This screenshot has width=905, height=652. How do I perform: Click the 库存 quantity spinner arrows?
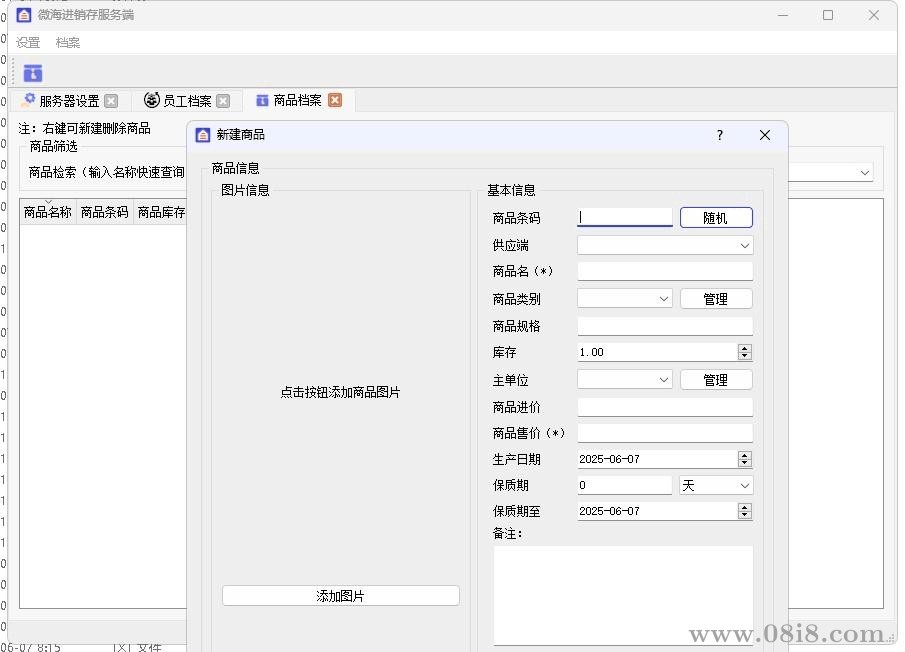[x=744, y=352]
